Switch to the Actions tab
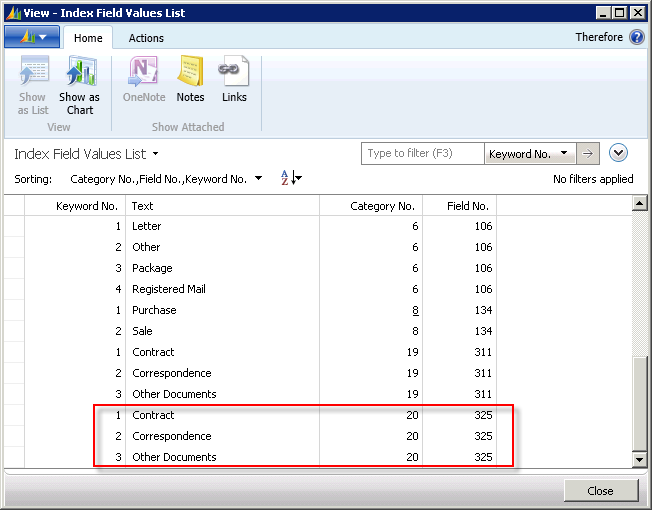 pyautogui.click(x=146, y=38)
